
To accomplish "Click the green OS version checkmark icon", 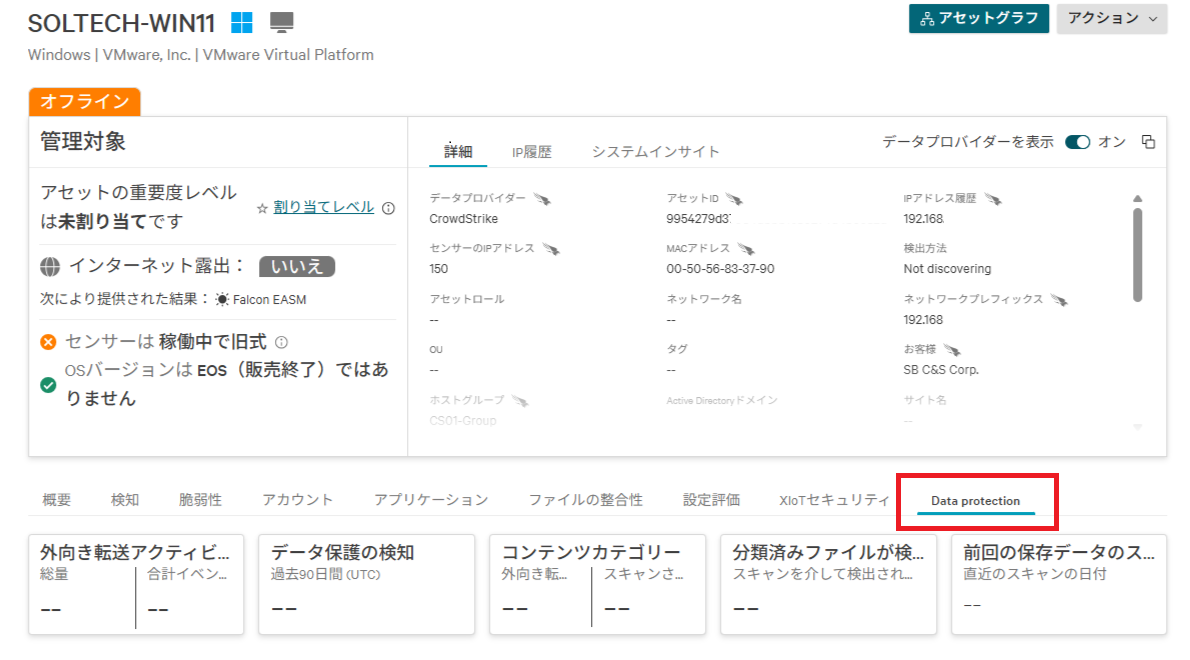I will click(48, 384).
